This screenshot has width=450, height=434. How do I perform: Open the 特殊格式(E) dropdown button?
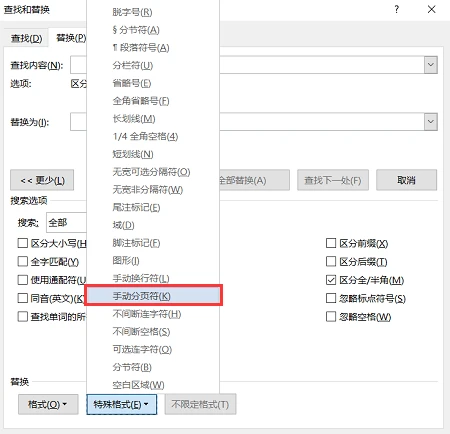click(121, 404)
